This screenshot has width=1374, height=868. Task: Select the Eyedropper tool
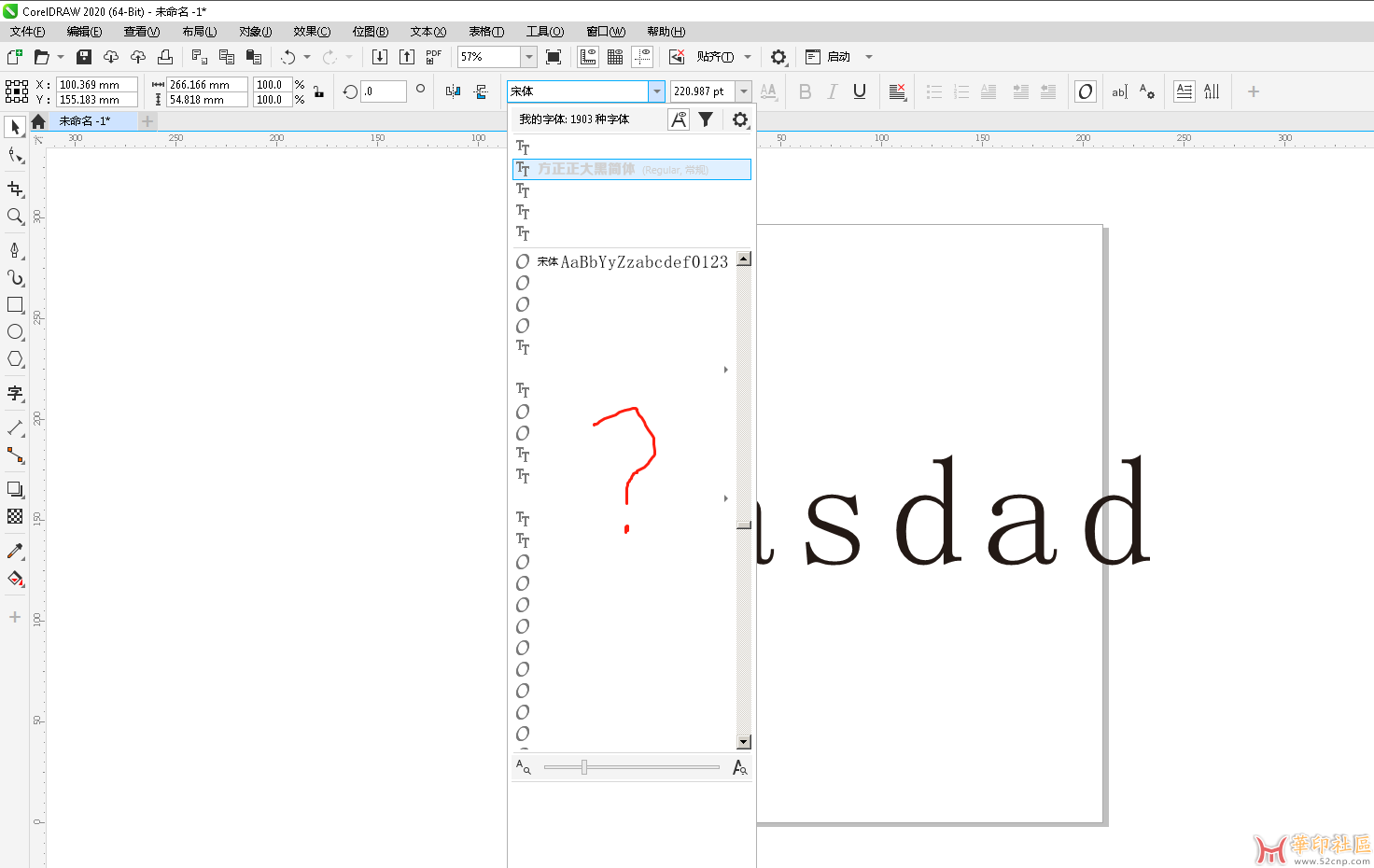click(x=15, y=551)
